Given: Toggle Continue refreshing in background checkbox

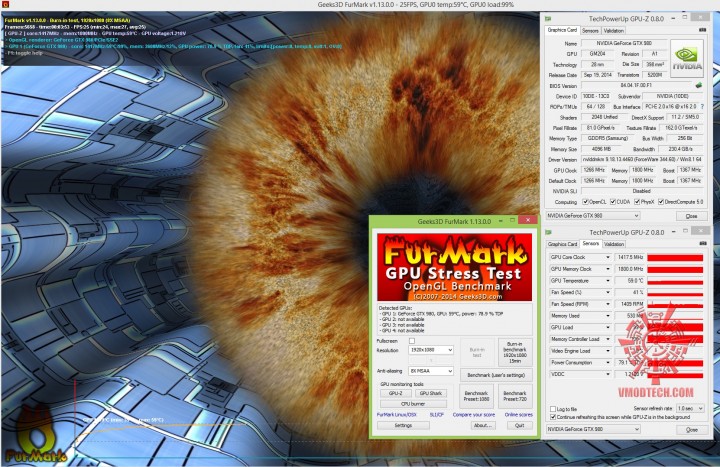Looking at the screenshot, I should (x=553, y=417).
